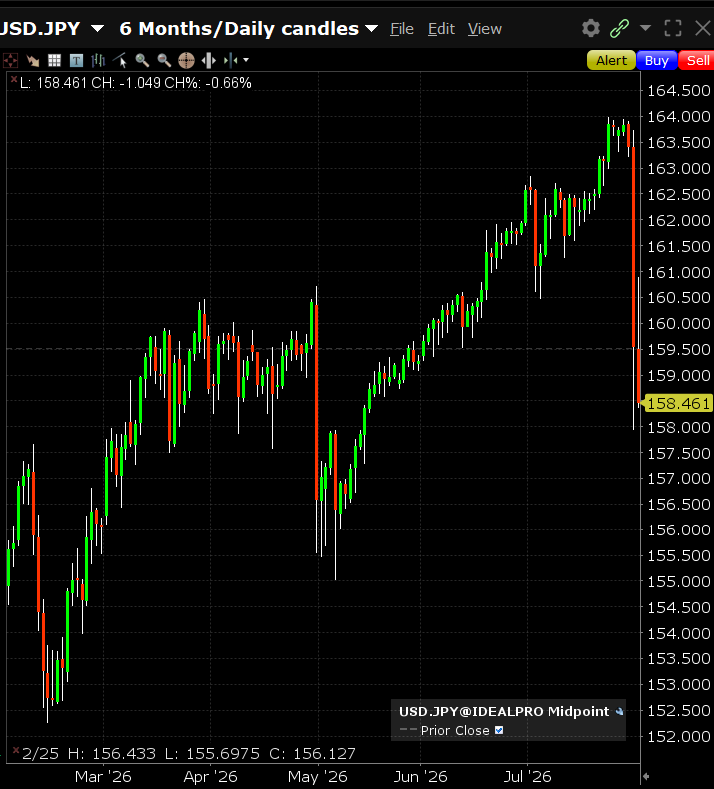This screenshot has height=789, width=714.
Task: Click the 164.000 price axis label
Action: [x=678, y=116]
